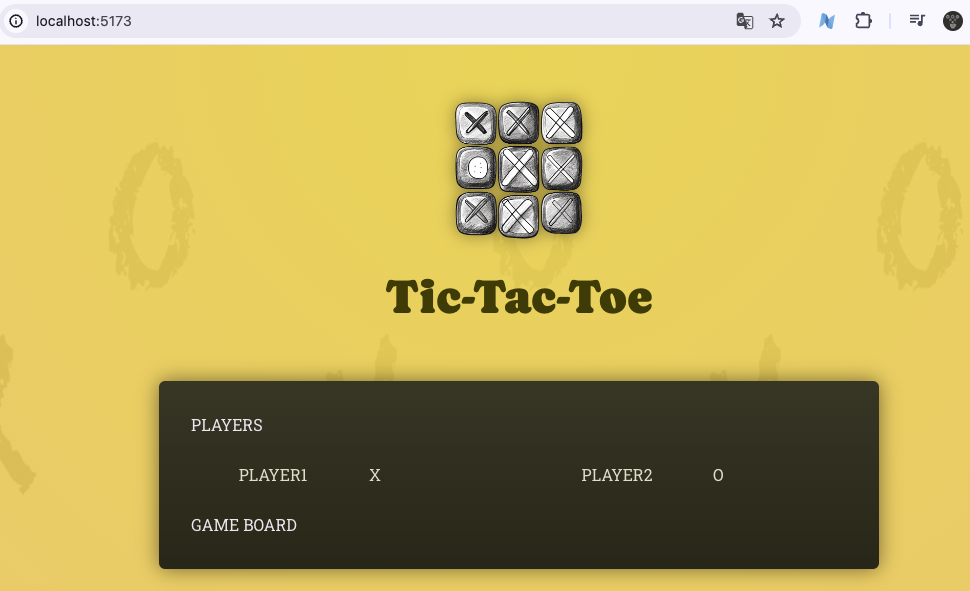This screenshot has height=591, width=970.
Task: Click the GAME BOARD label
Action: click(x=244, y=525)
